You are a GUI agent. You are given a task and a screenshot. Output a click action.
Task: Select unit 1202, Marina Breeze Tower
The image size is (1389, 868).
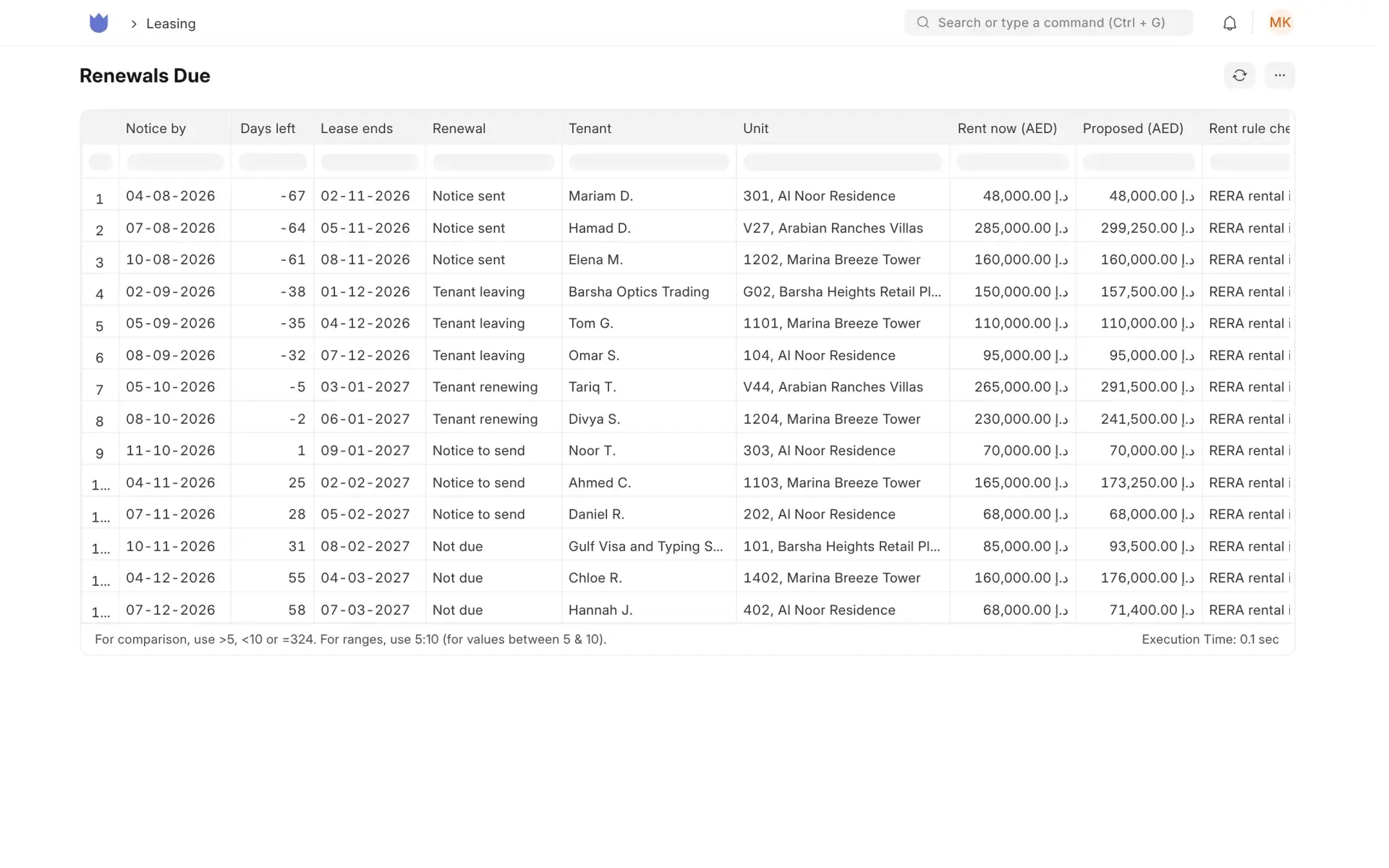[843, 260]
